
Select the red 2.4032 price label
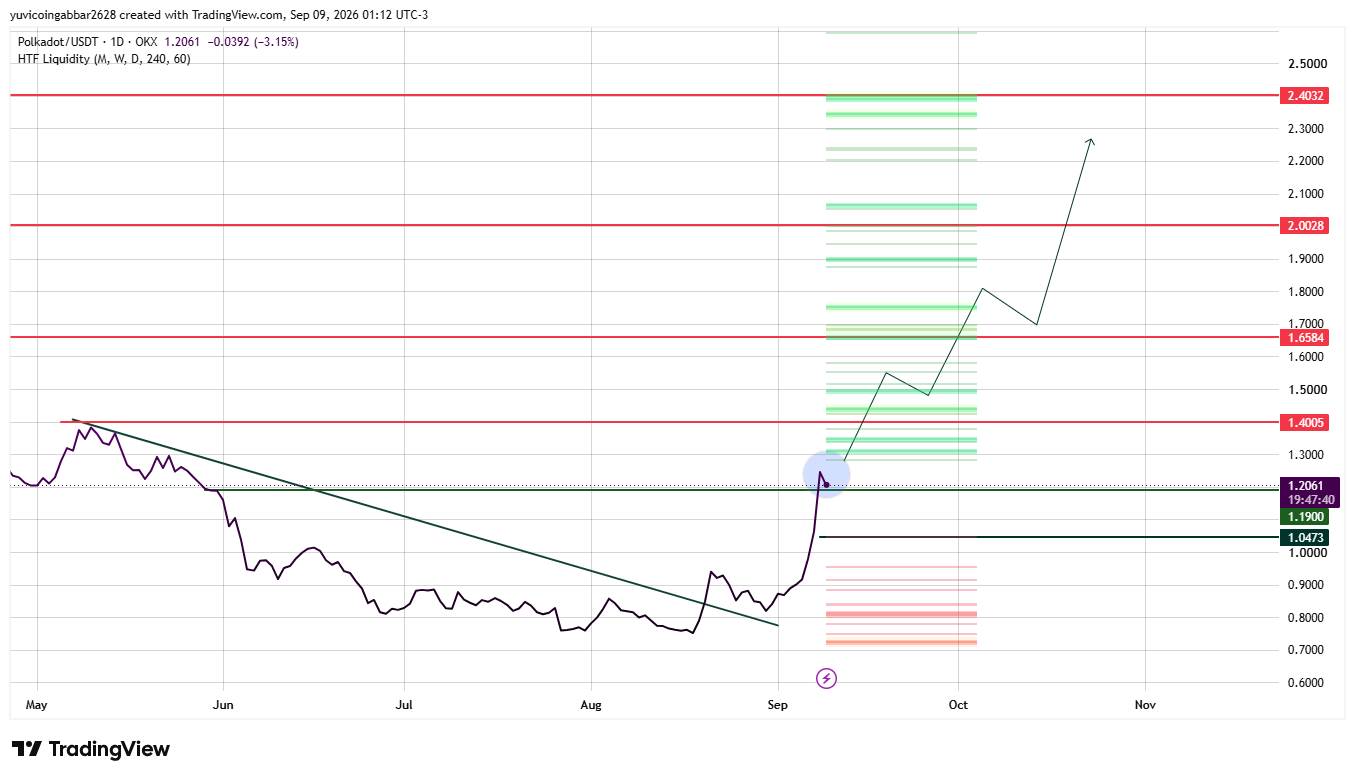(1304, 96)
